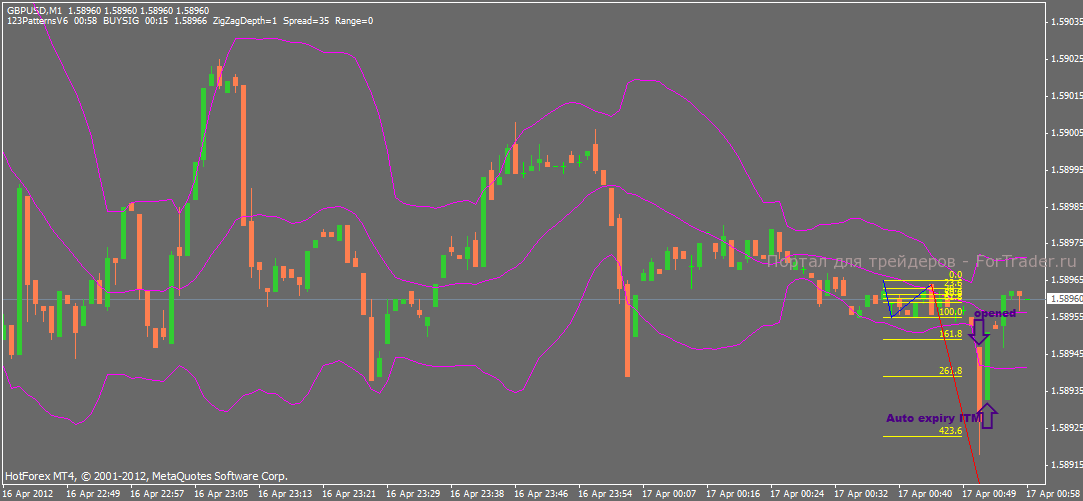Select the 100.0 Fibonacci level label

(x=950, y=312)
